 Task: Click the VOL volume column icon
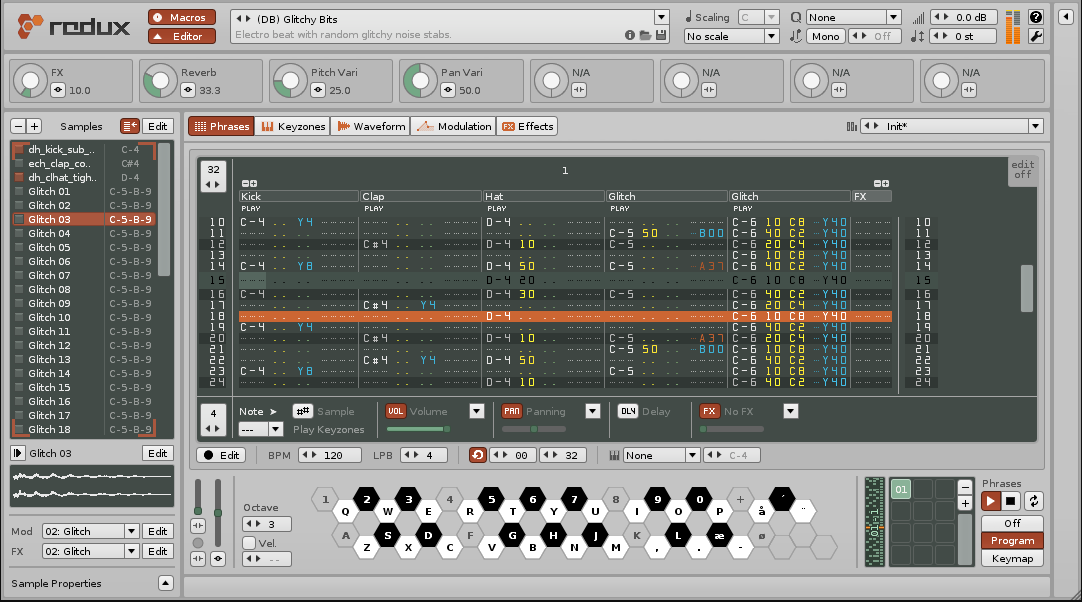pyautogui.click(x=396, y=411)
